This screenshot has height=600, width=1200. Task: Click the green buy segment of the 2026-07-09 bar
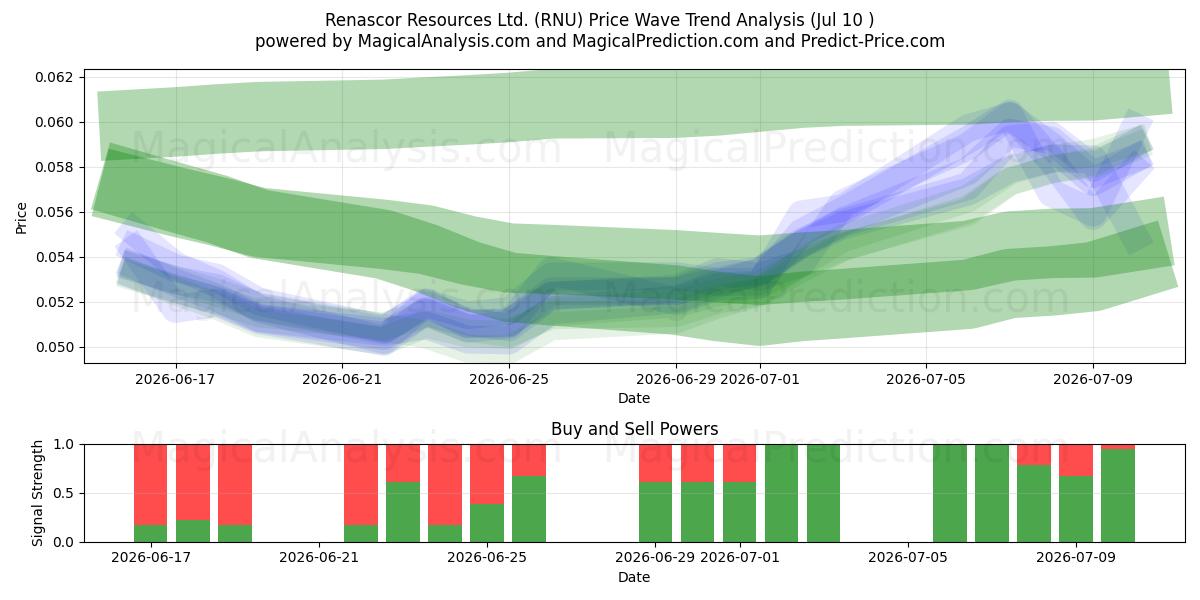pyautogui.click(x=1076, y=509)
